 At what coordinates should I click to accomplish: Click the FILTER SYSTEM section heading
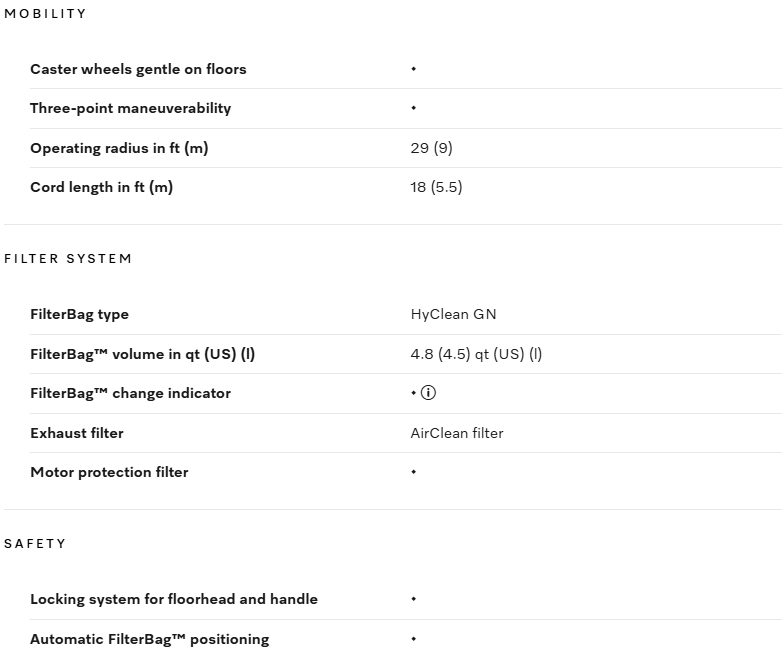coord(68,259)
